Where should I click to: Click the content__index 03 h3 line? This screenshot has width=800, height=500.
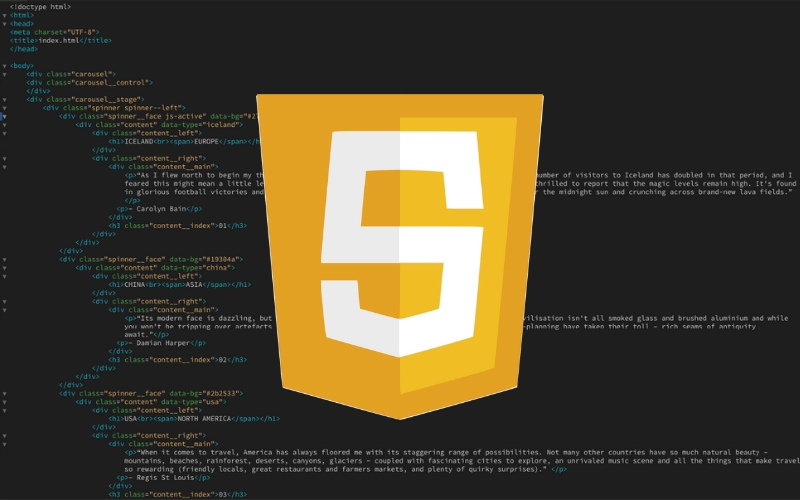coord(178,494)
